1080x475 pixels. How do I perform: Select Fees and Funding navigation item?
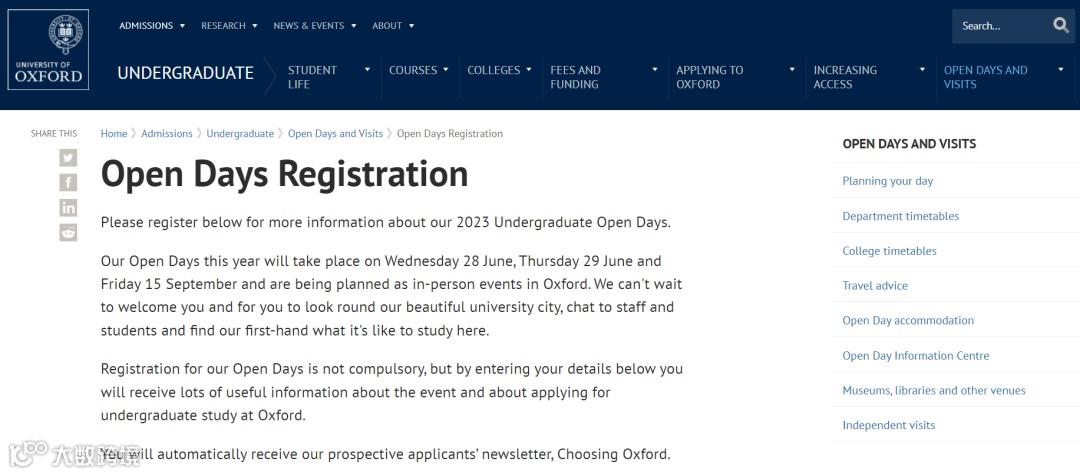pos(575,77)
